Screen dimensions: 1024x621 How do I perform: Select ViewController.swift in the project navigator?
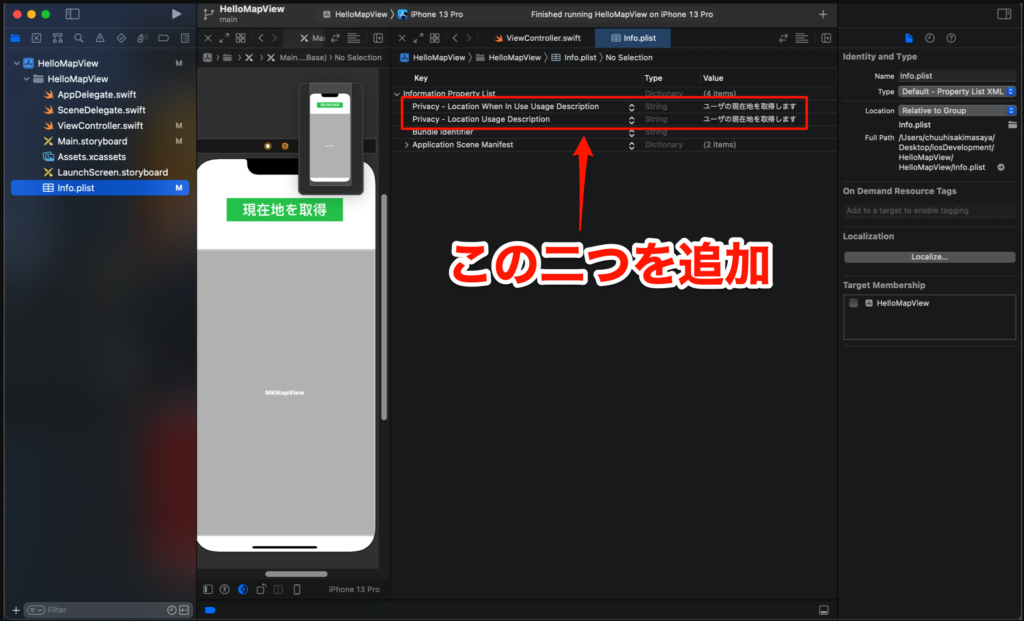pos(99,125)
